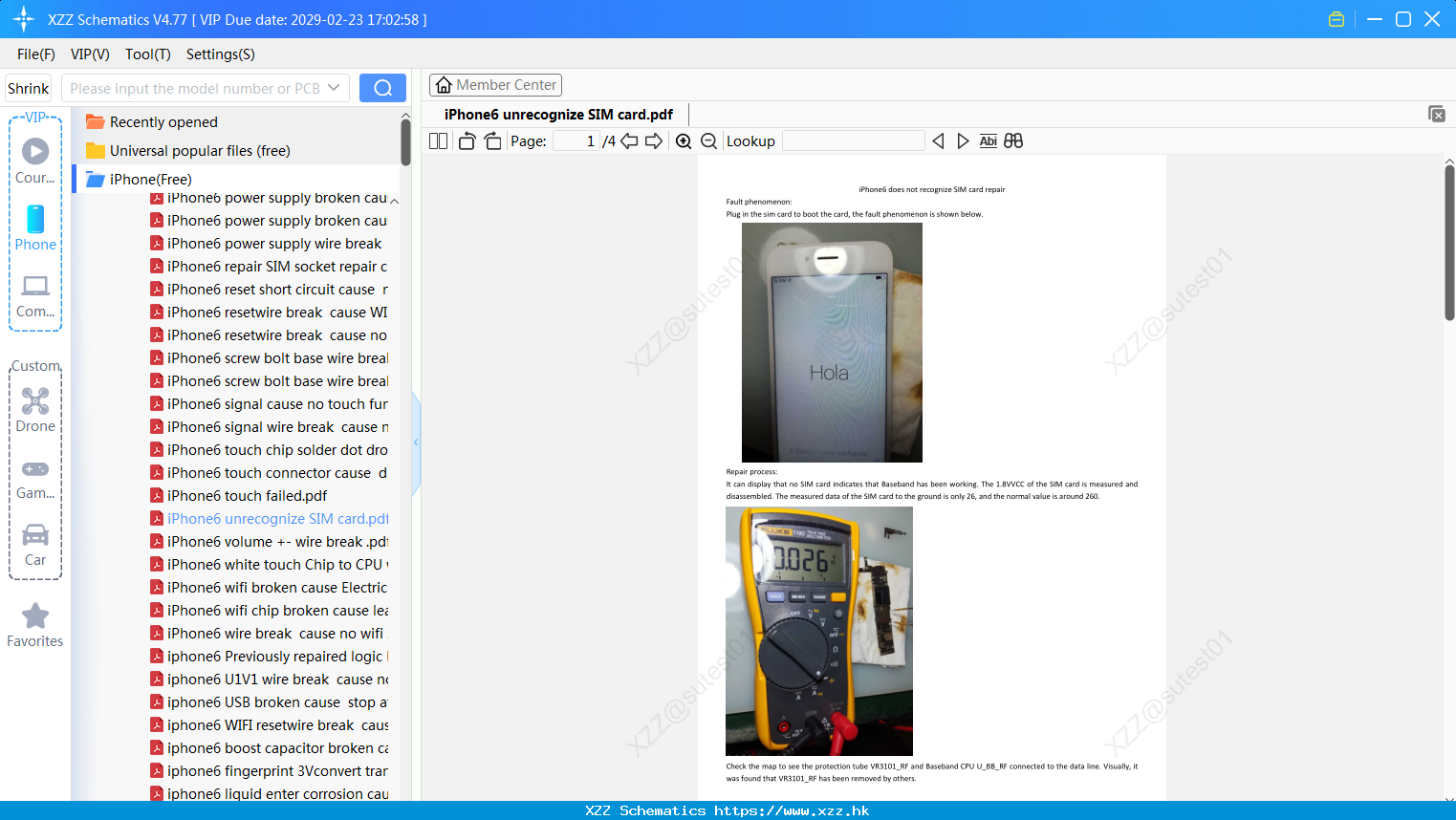Image resolution: width=1456 pixels, height=820 pixels.
Task: Rotate page clockwise
Action: pyautogui.click(x=492, y=140)
